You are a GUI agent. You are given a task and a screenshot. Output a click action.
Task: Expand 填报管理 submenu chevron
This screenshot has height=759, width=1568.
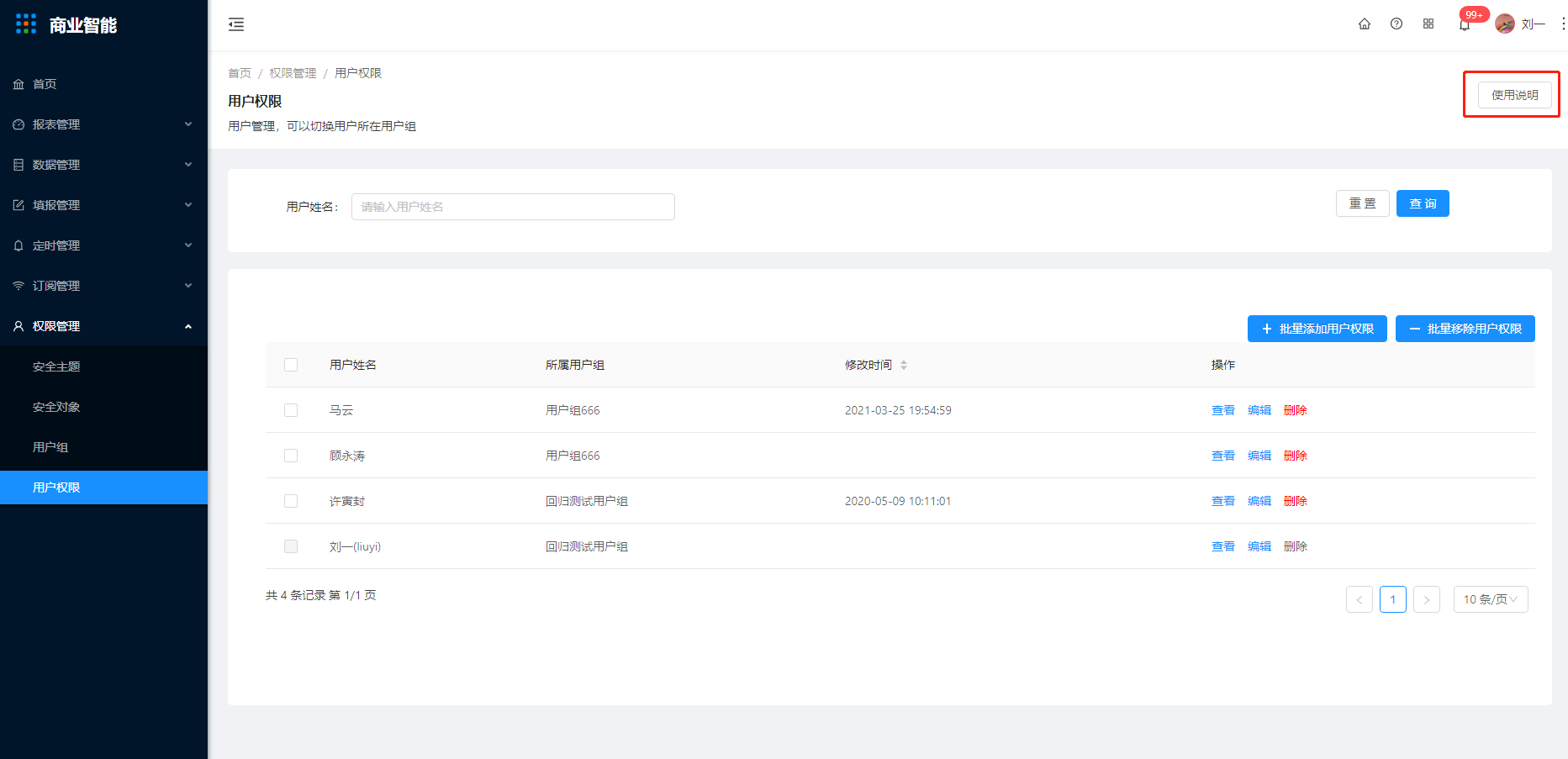188,205
